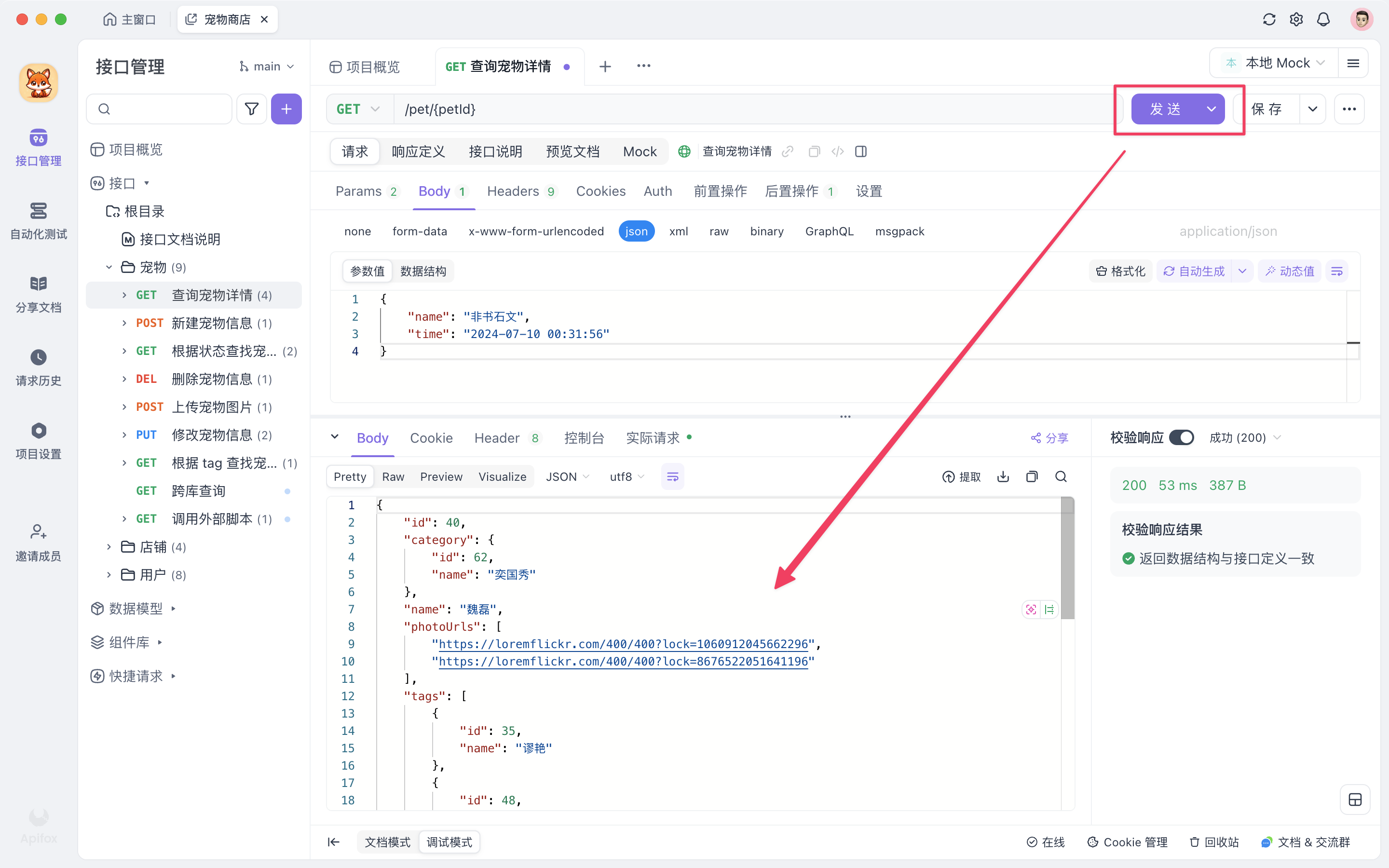Open the filter icon next to API search
Screen dimensions: 1389x868
pos(251,108)
